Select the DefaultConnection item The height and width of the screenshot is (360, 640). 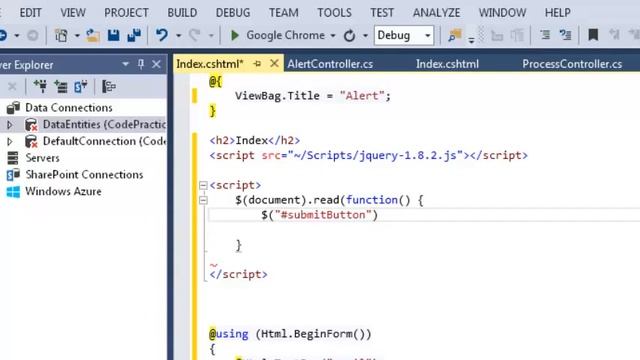[104, 141]
